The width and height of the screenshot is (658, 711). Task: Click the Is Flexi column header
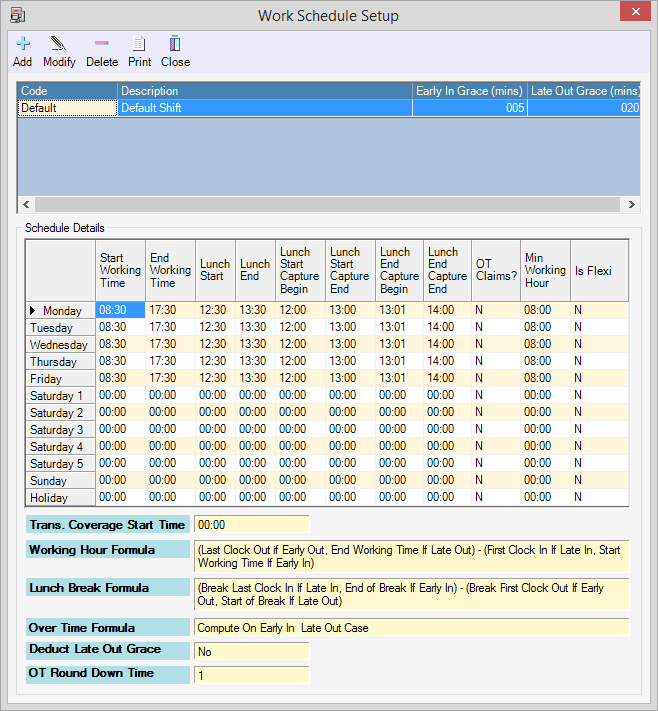598,270
